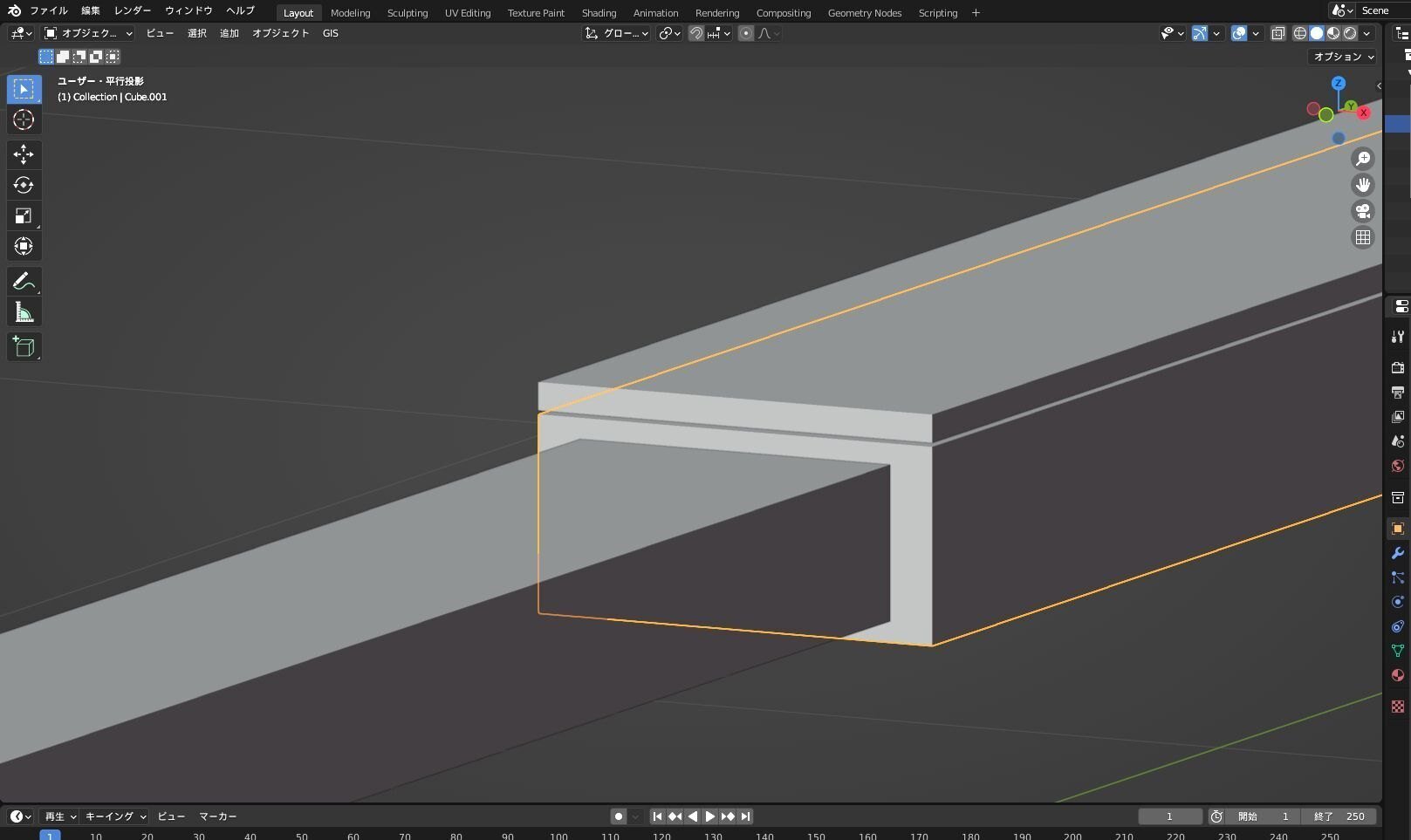Toggle X-ray transparency mode
Viewport: 1411px width, 840px height.
(x=1277, y=33)
